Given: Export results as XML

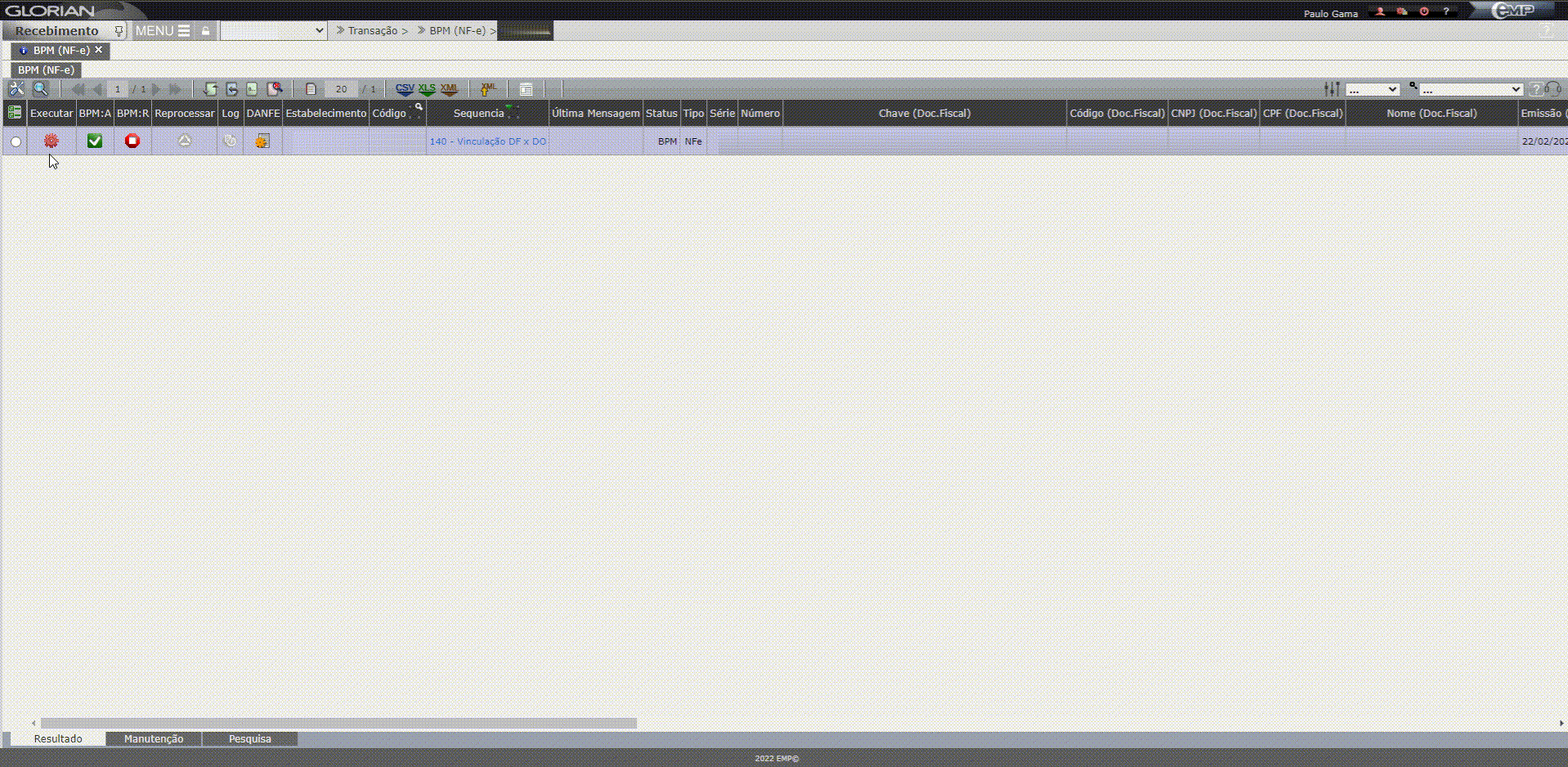Looking at the screenshot, I should coord(449,89).
